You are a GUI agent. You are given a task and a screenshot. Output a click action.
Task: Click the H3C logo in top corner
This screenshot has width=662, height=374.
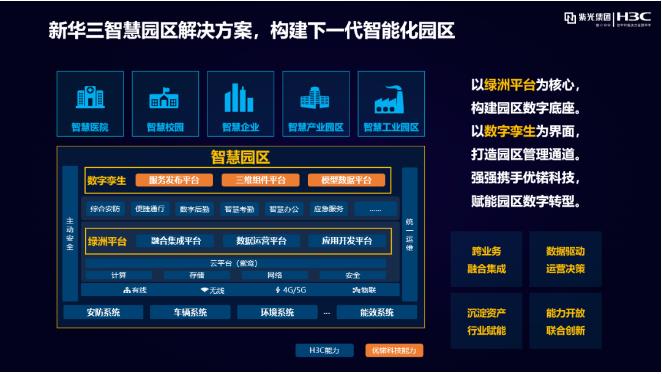coord(634,17)
